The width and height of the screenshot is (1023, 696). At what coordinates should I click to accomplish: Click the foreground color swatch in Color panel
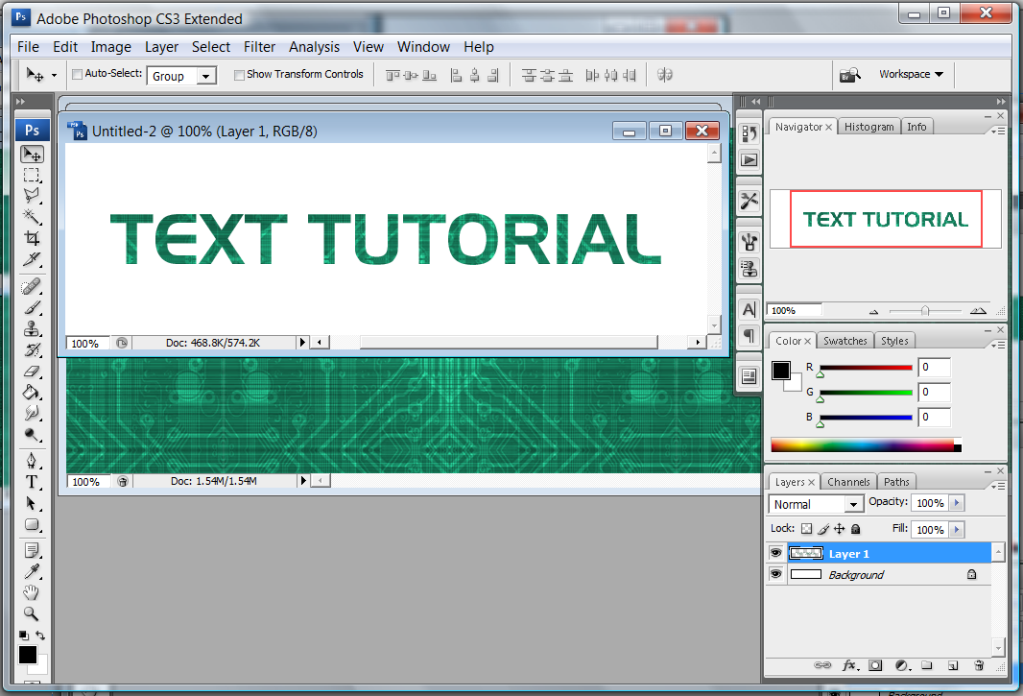781,370
